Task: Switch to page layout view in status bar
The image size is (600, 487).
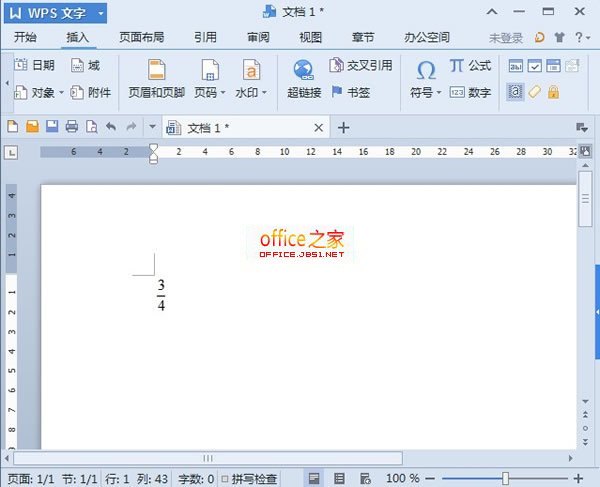Action: click(314, 479)
